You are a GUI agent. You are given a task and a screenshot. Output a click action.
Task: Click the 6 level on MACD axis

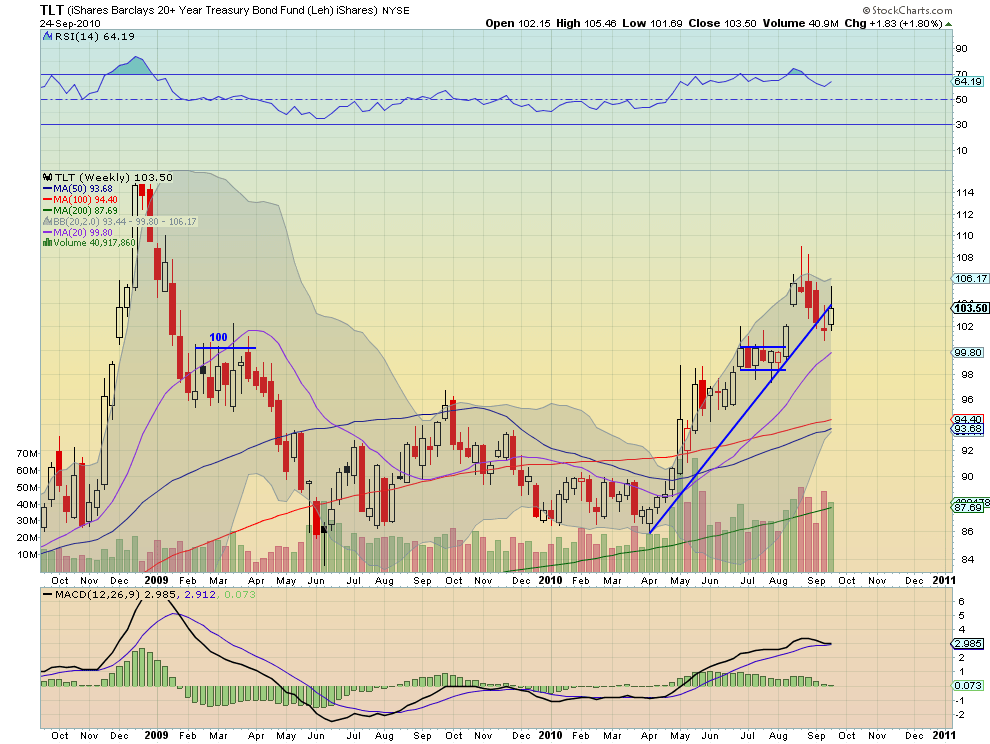pyautogui.click(x=961, y=601)
